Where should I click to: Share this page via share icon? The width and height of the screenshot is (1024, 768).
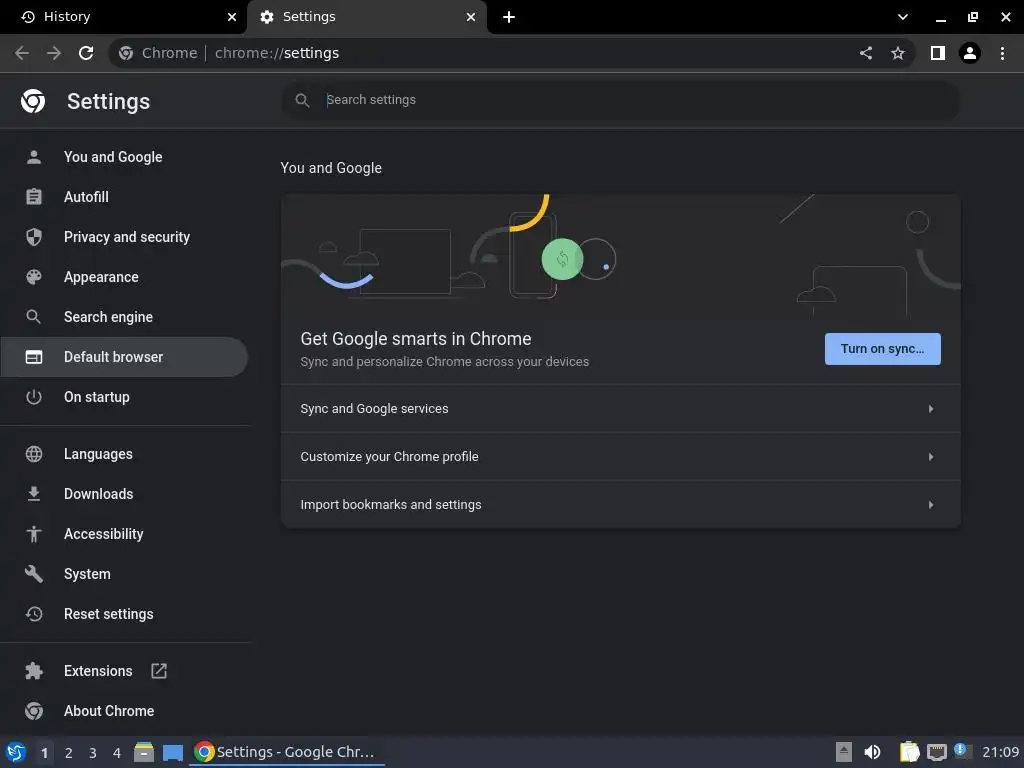[866, 53]
